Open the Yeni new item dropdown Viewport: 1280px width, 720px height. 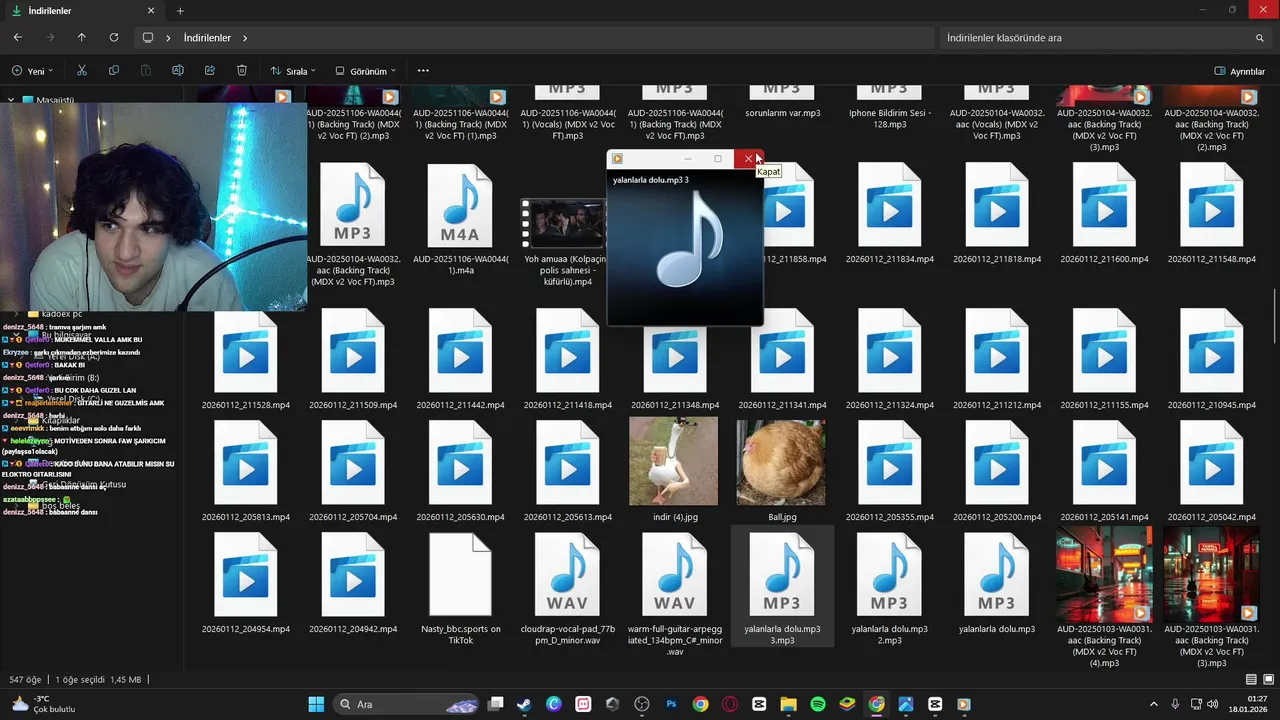pyautogui.click(x=32, y=71)
